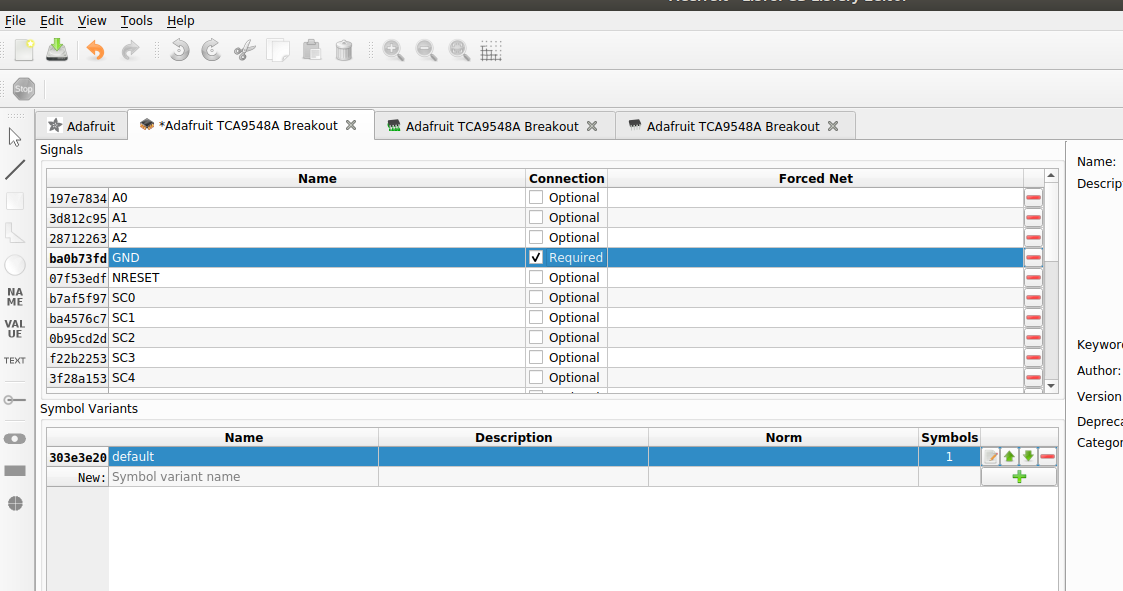Screen dimensions: 1123x591
Task: Enable required connection for NRESET signal
Action: pyautogui.click(x=535, y=277)
